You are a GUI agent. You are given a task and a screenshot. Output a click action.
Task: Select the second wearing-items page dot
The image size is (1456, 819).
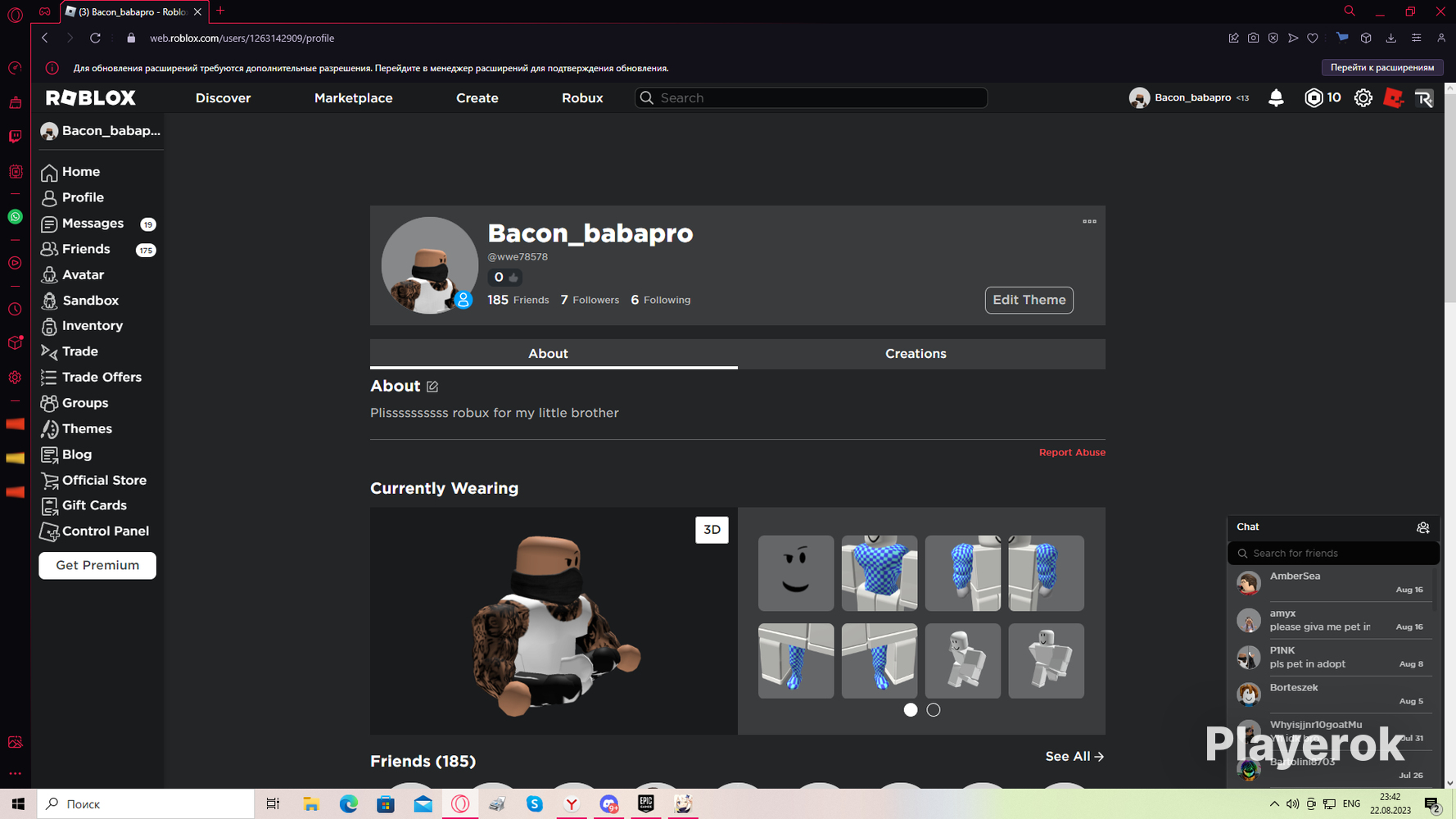[934, 710]
